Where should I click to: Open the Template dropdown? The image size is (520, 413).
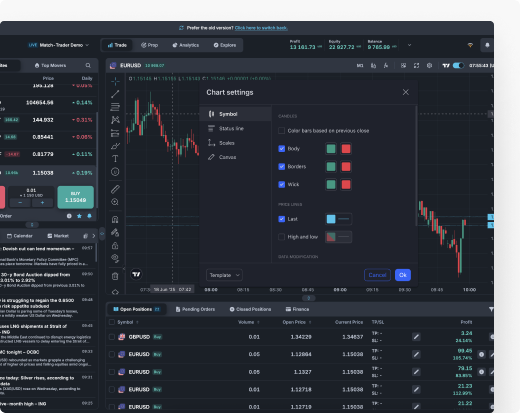pos(224,275)
